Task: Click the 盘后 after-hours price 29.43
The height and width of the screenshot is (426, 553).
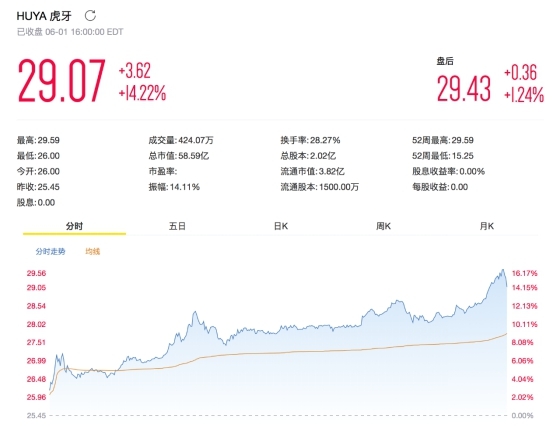Action: pyautogui.click(x=464, y=89)
